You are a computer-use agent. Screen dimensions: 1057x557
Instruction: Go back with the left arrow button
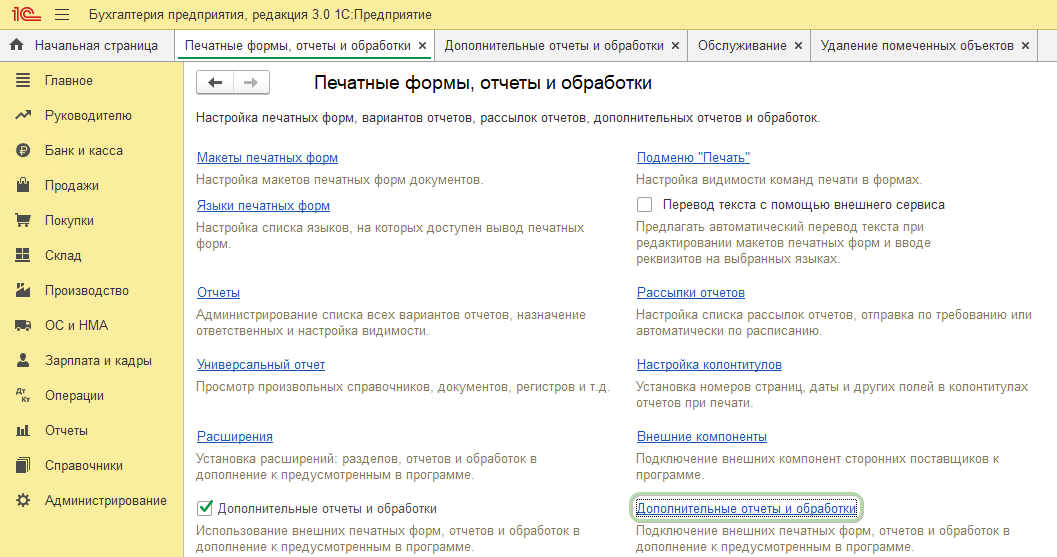pyautogui.click(x=215, y=82)
